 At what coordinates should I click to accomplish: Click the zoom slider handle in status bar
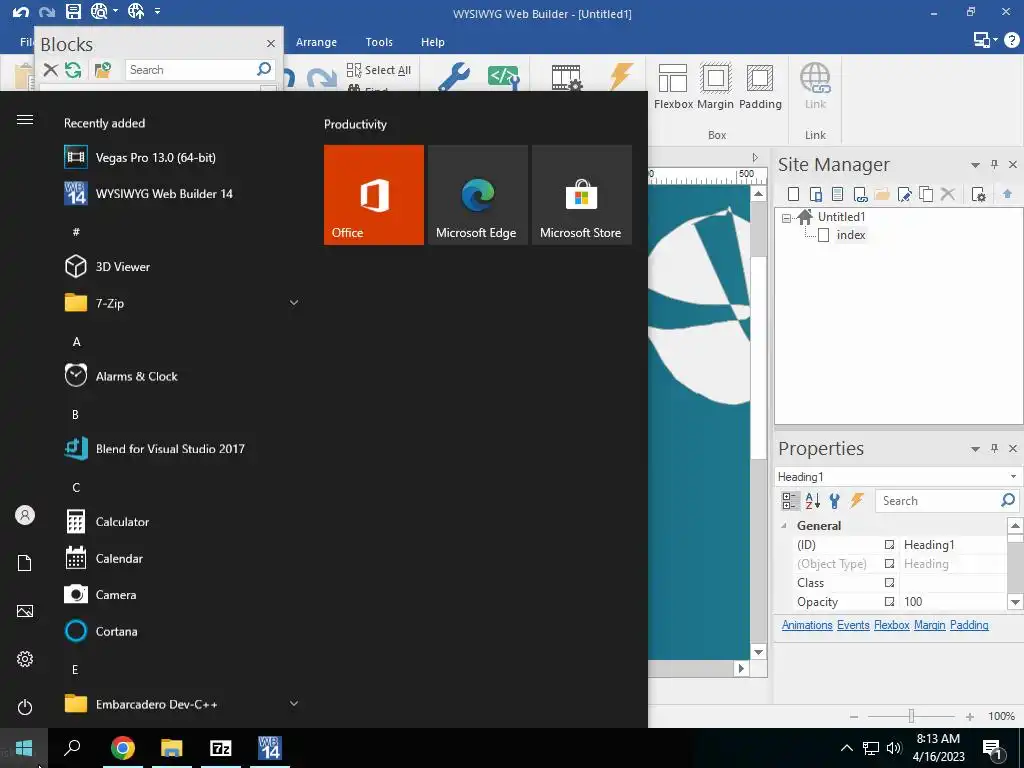(912, 716)
